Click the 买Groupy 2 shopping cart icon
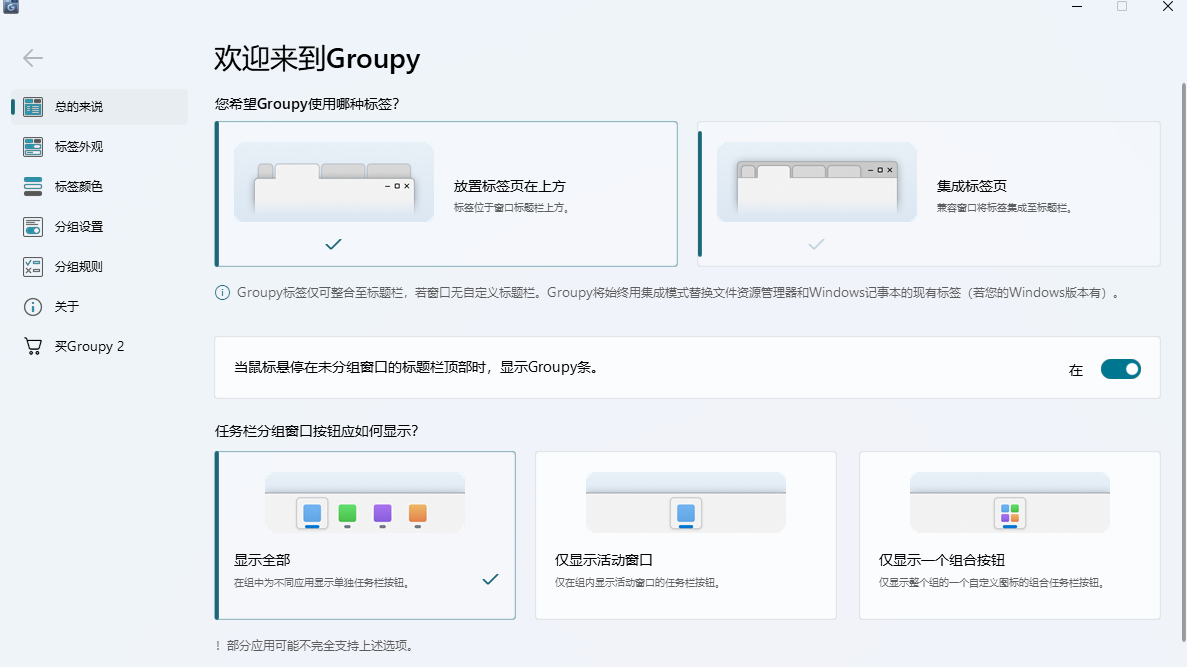The height and width of the screenshot is (667, 1187). point(33,347)
